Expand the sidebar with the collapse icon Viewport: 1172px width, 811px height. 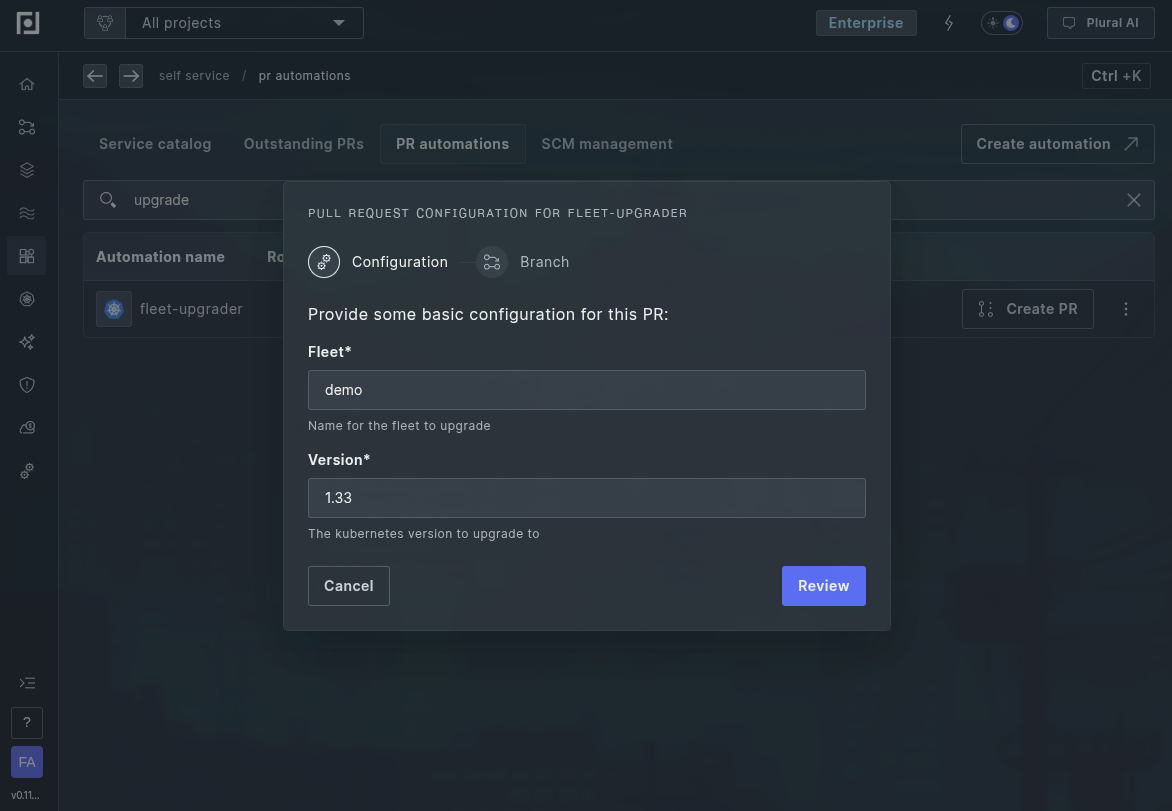[27, 683]
